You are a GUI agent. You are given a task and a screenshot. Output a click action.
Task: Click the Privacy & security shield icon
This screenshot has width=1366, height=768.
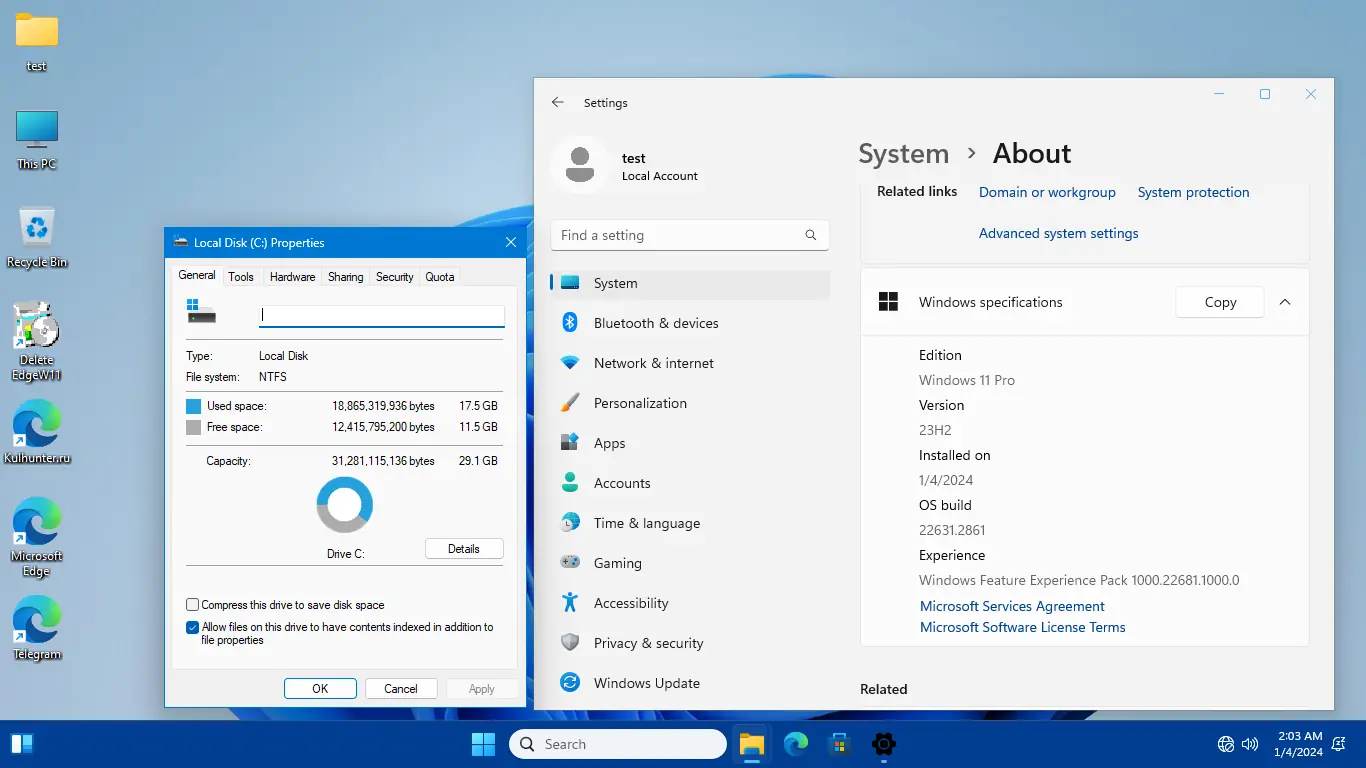tap(570, 643)
